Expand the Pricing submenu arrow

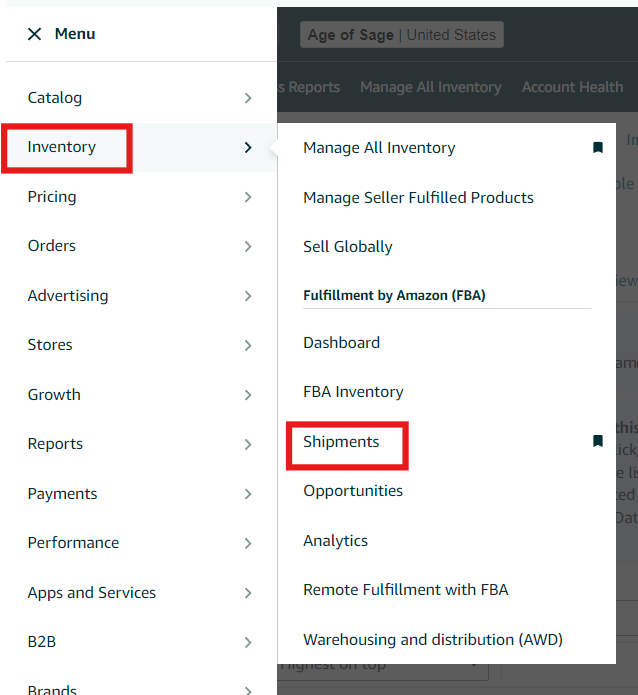[248, 197]
